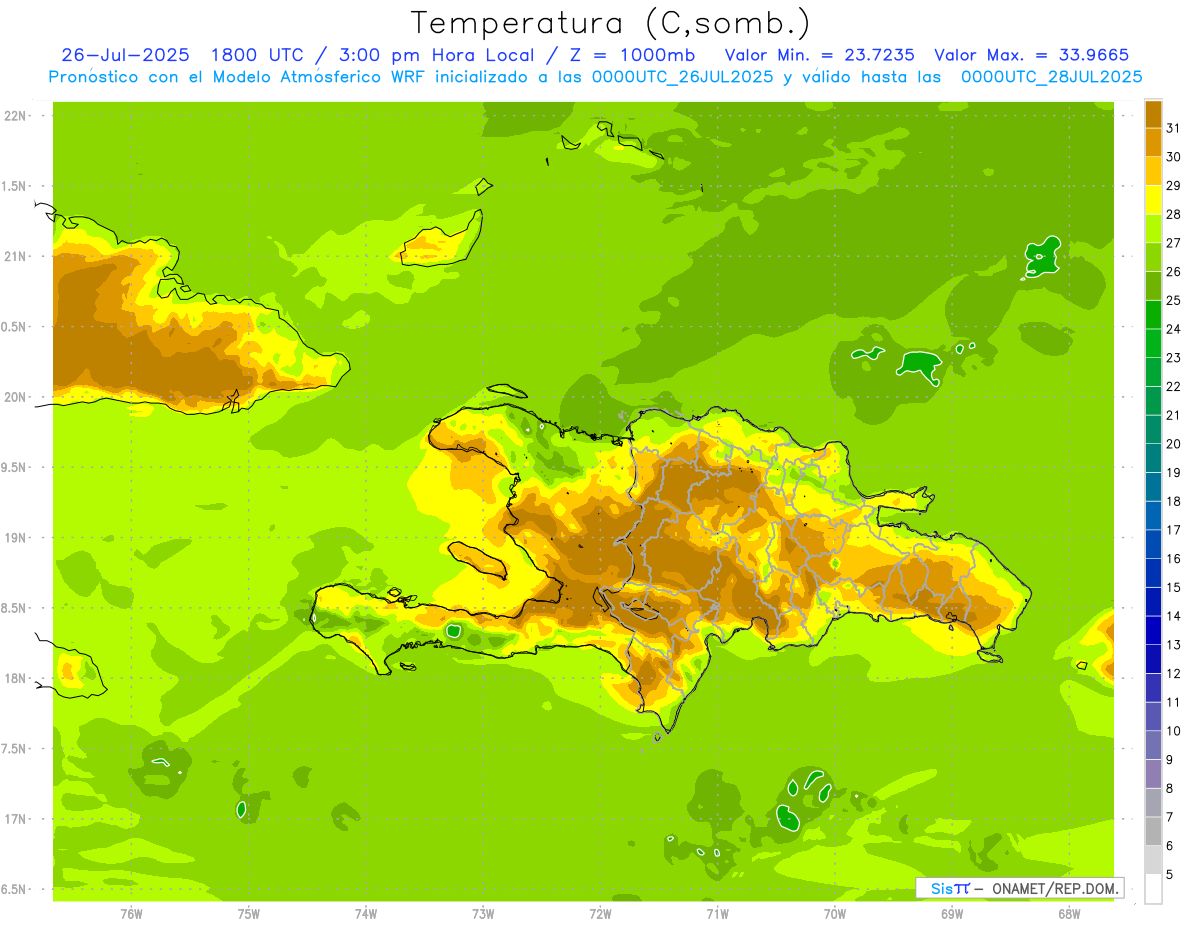
Task: Click the 17N latitude axis label
Action: pyautogui.click(x=16, y=819)
